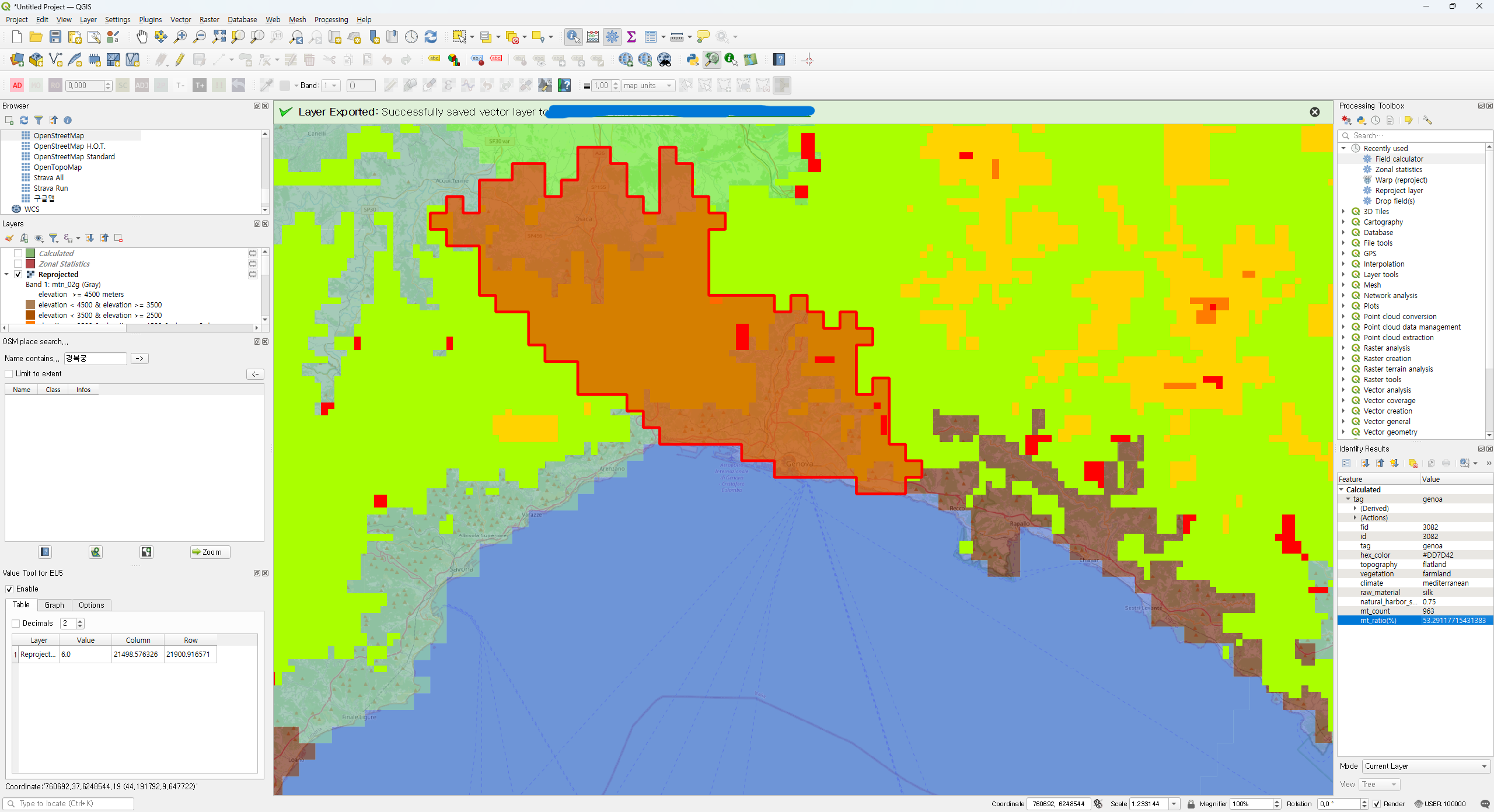Open the Mode Current Layer dropdown
1494x812 pixels.
tap(1426, 766)
